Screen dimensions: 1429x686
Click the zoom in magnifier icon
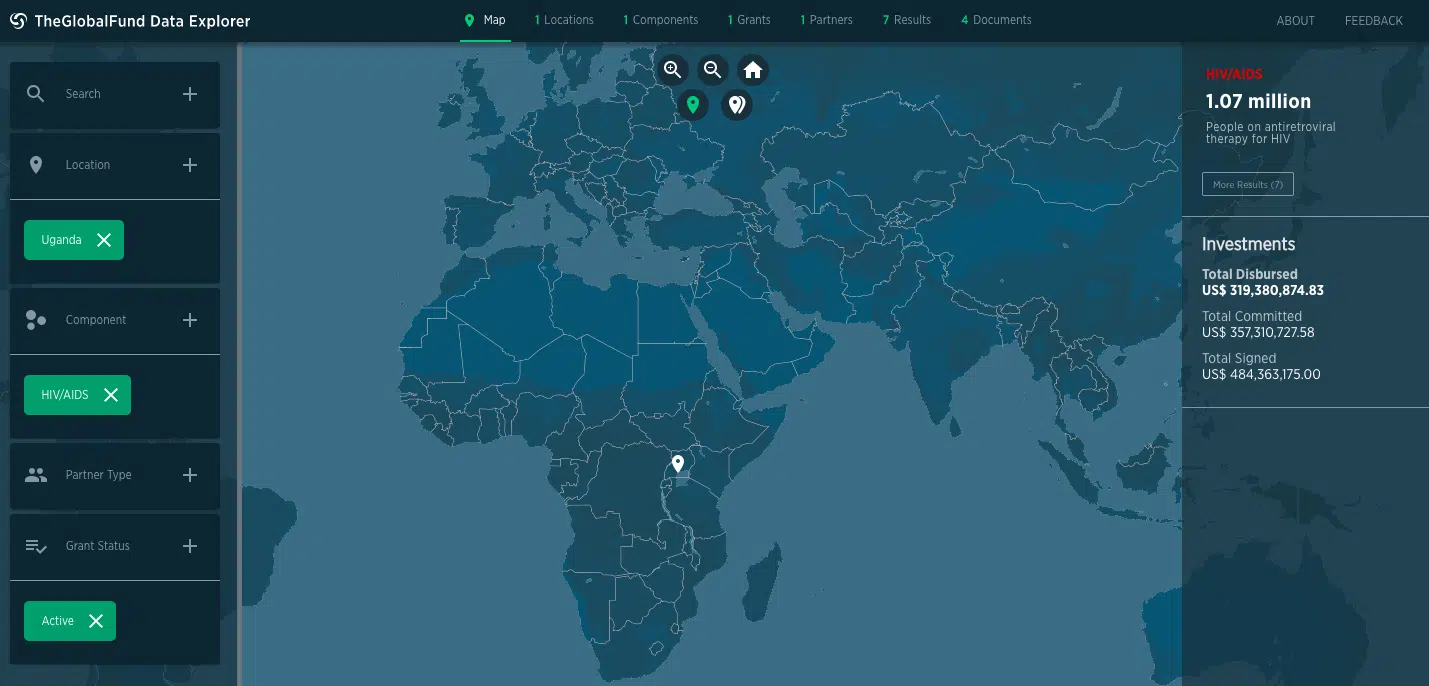(x=673, y=70)
